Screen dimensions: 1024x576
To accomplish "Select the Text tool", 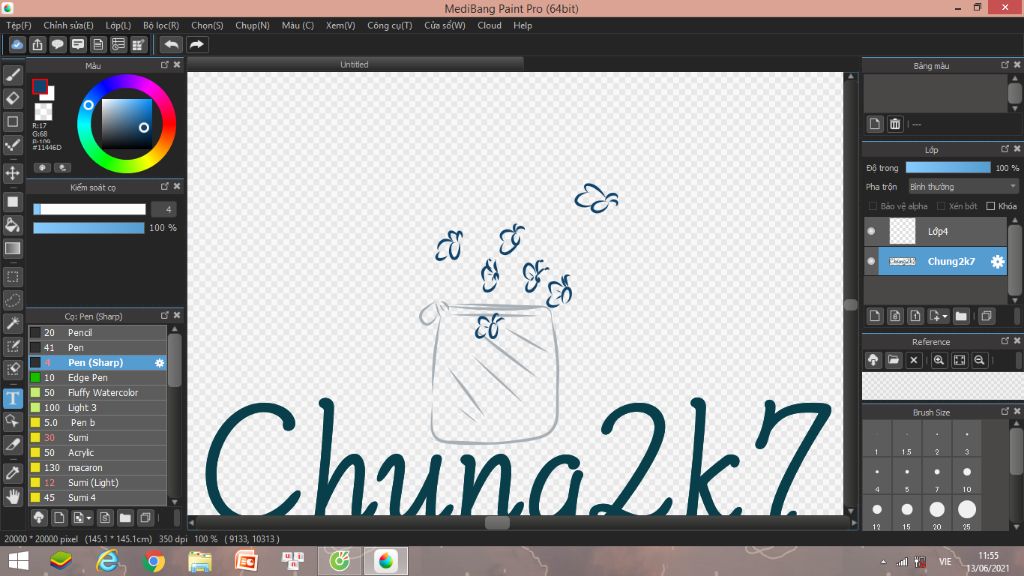I will pos(12,398).
